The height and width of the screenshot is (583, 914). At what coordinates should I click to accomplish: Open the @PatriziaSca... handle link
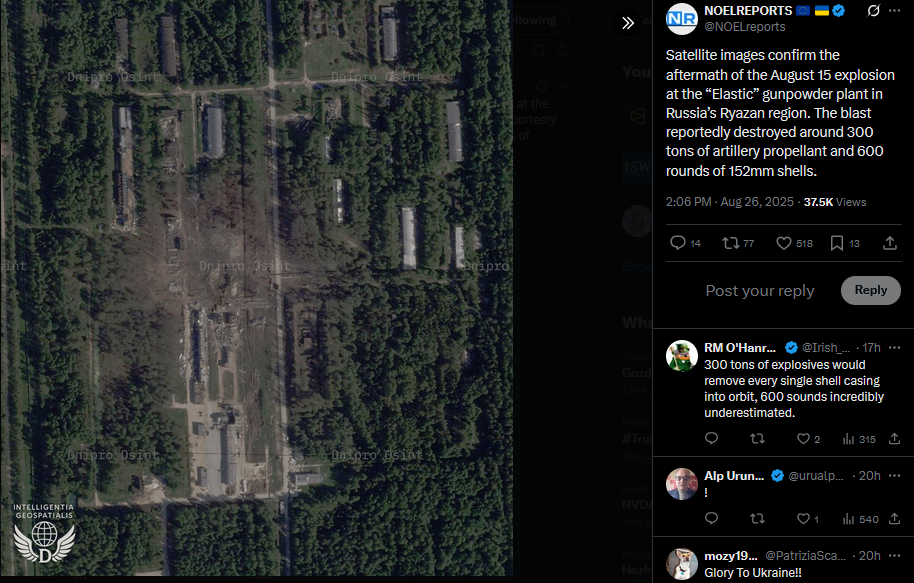tap(805, 556)
